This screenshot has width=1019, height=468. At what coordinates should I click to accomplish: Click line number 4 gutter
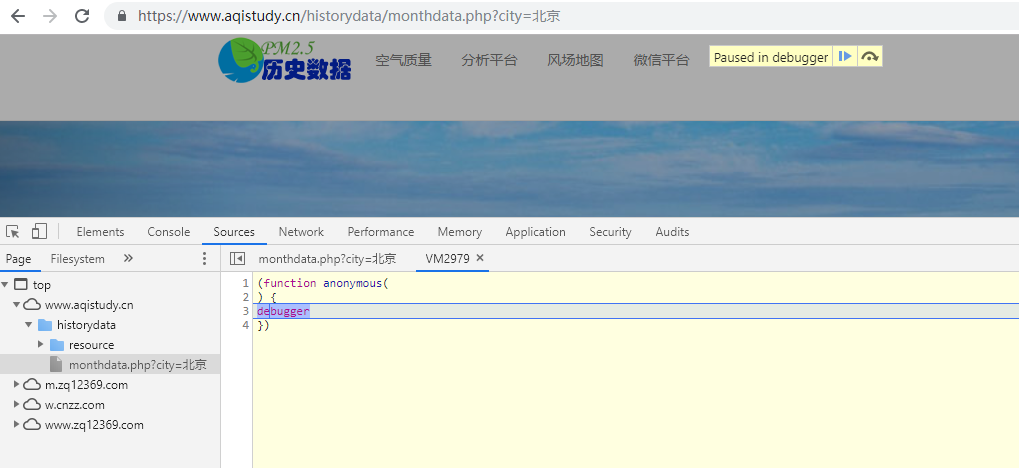(245, 325)
